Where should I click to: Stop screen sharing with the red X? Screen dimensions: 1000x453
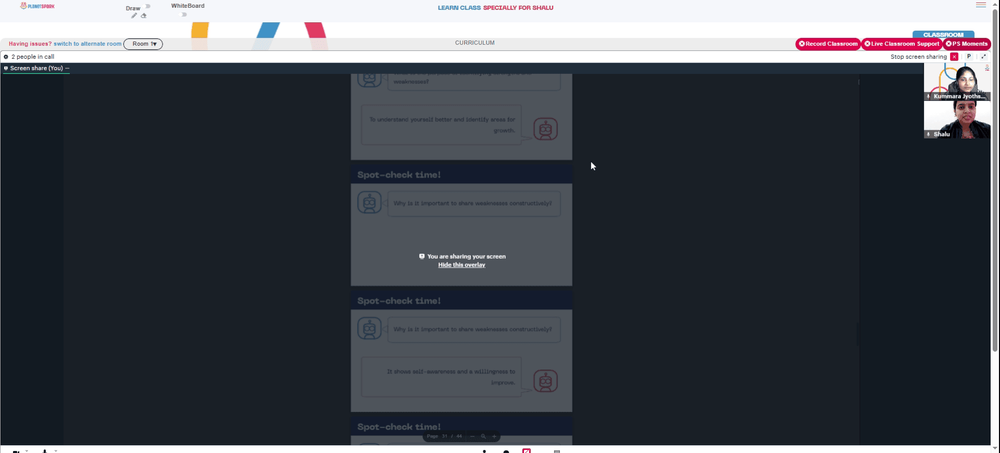[x=954, y=57]
